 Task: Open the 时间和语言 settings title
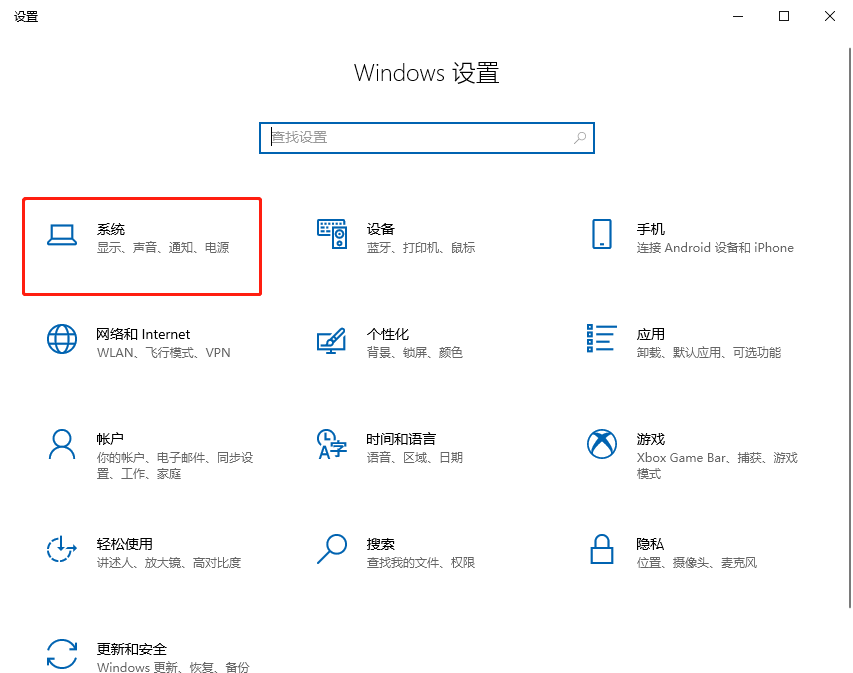click(x=401, y=439)
